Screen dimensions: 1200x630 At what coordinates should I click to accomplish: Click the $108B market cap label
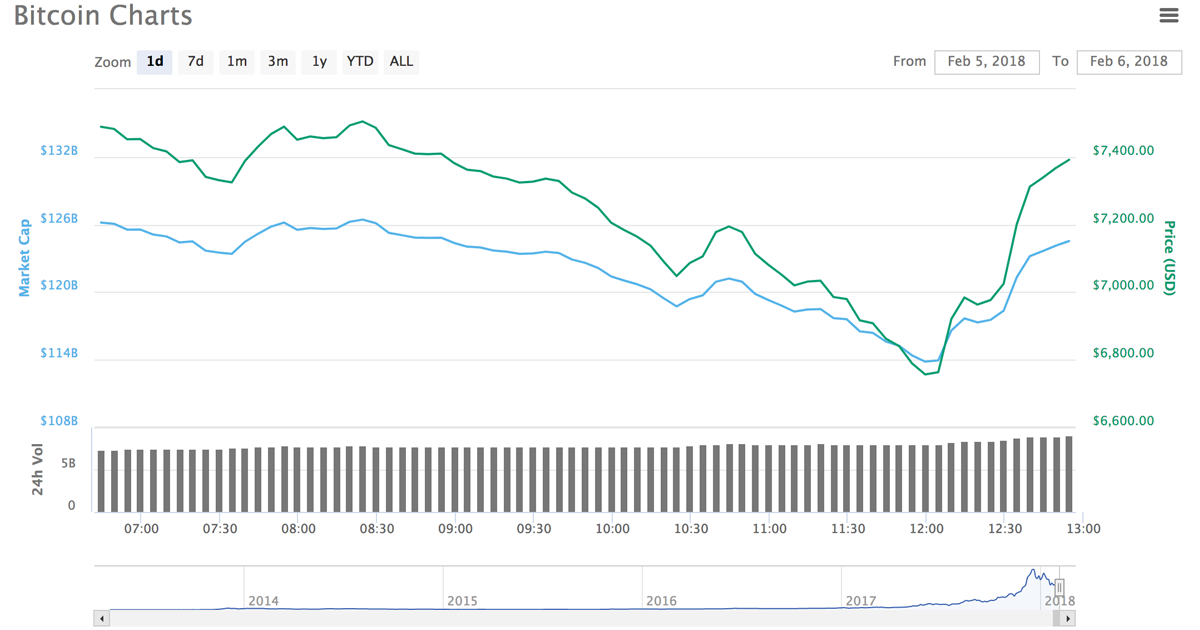59,421
